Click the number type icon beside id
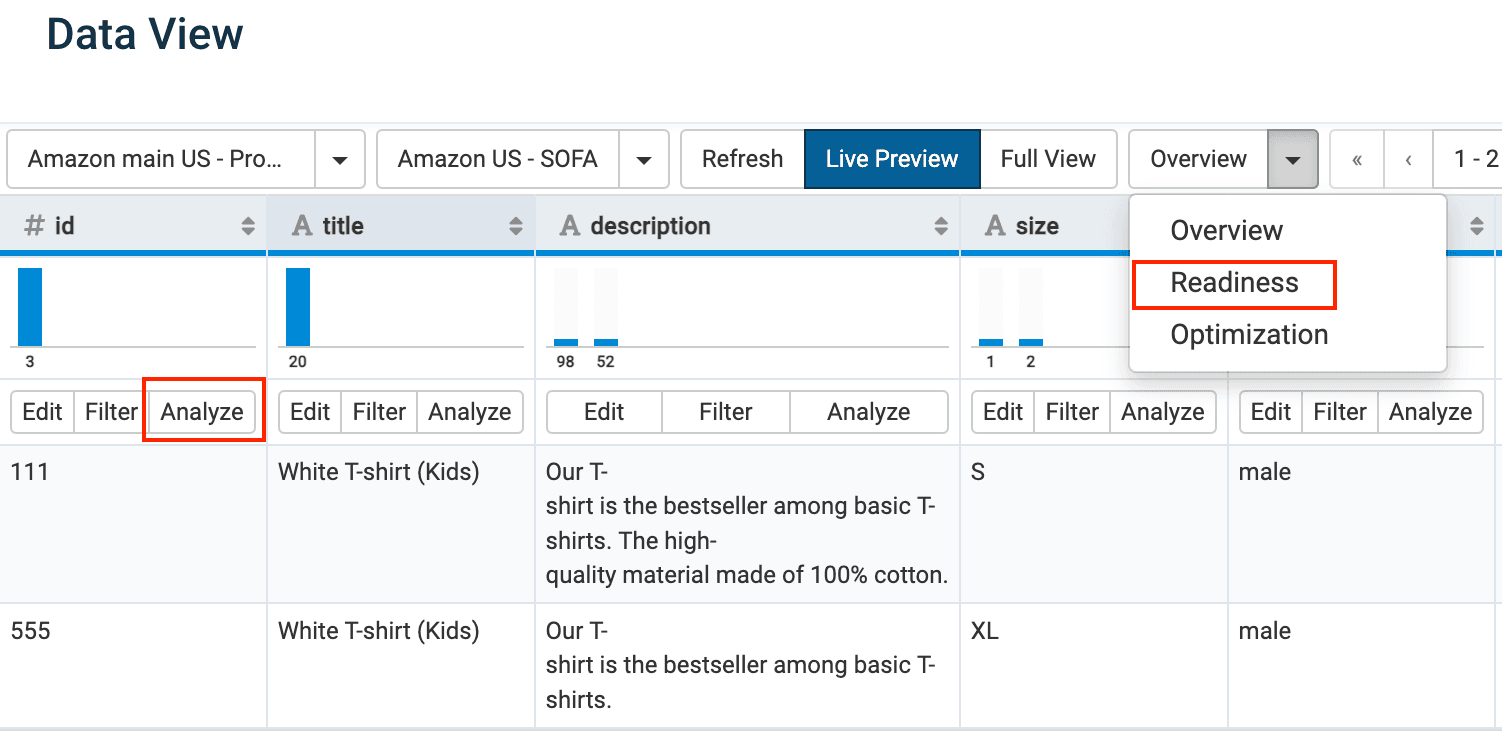The height and width of the screenshot is (738, 1502). (x=34, y=226)
